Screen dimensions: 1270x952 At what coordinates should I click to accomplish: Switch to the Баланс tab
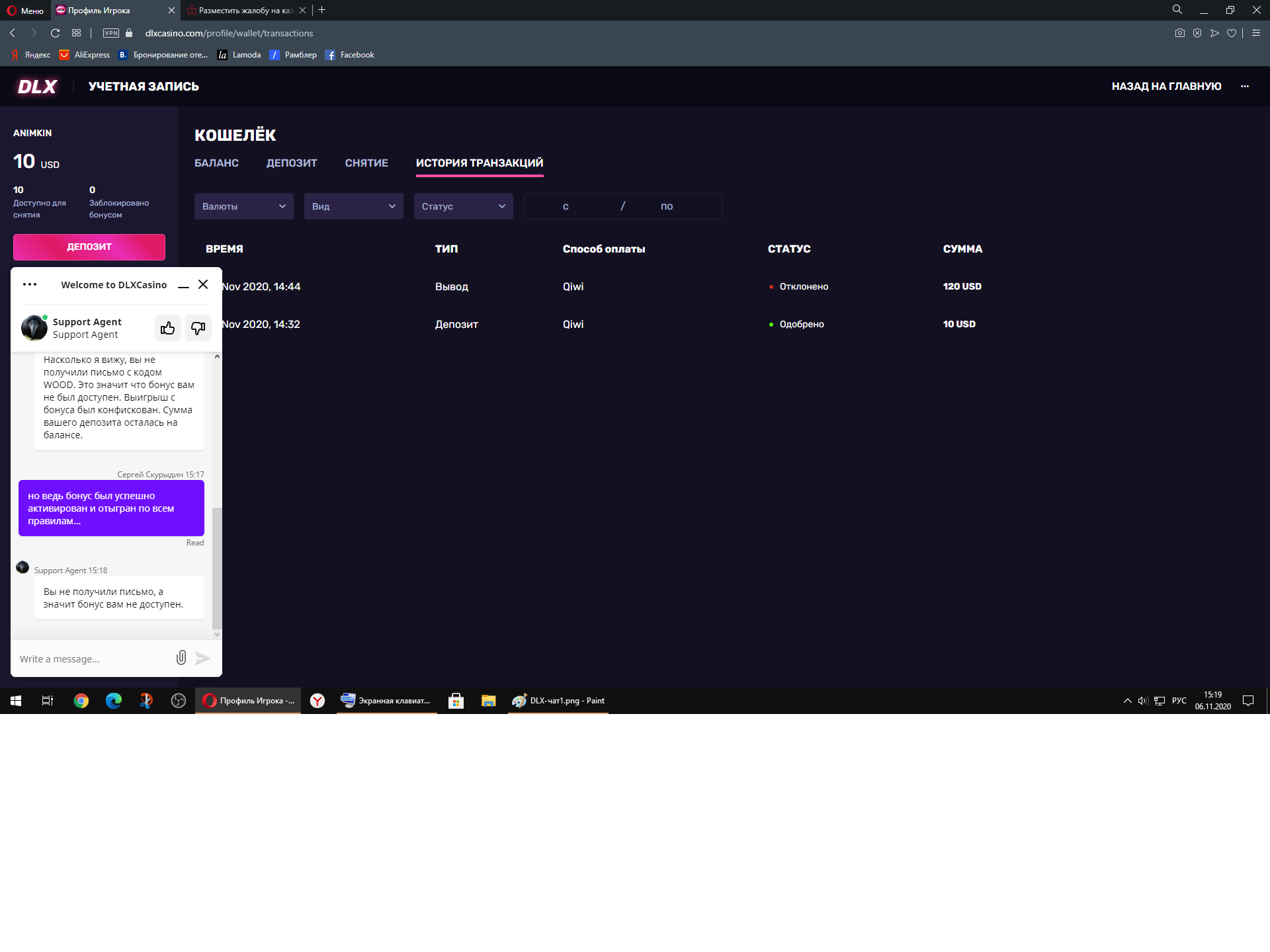pos(216,163)
